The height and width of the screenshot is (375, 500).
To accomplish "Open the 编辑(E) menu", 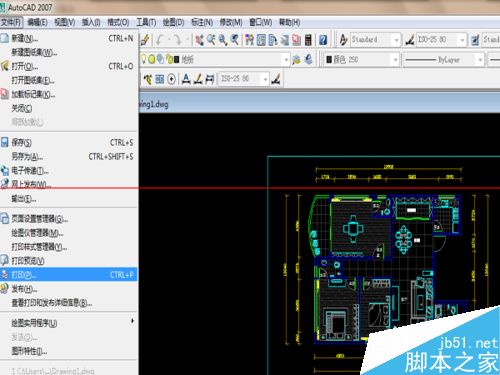I will pyautogui.click(x=37, y=22).
